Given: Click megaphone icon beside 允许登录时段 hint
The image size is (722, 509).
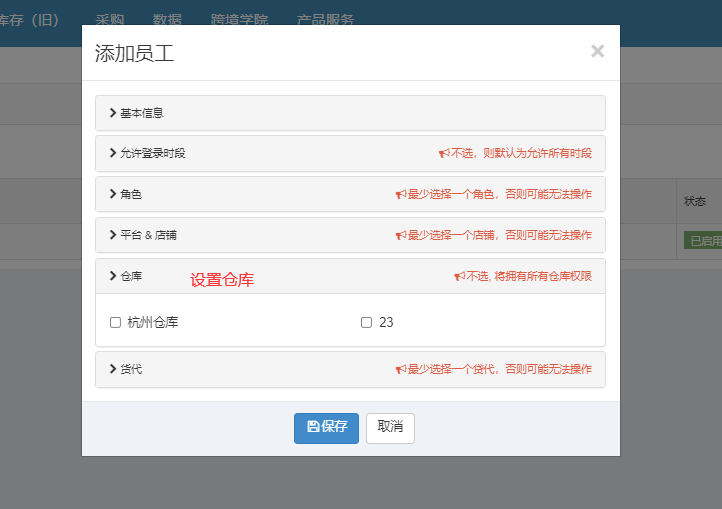Looking at the screenshot, I should pos(444,154).
